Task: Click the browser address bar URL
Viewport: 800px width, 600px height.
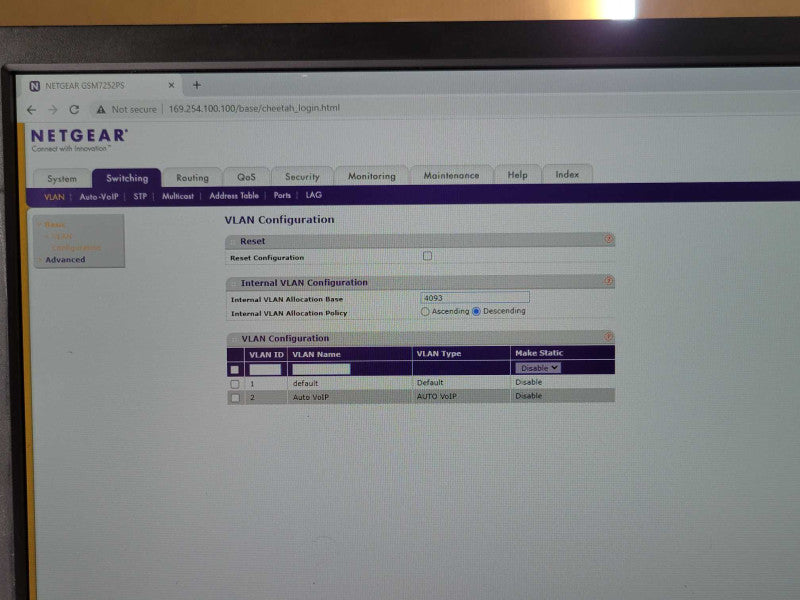Action: [254, 108]
